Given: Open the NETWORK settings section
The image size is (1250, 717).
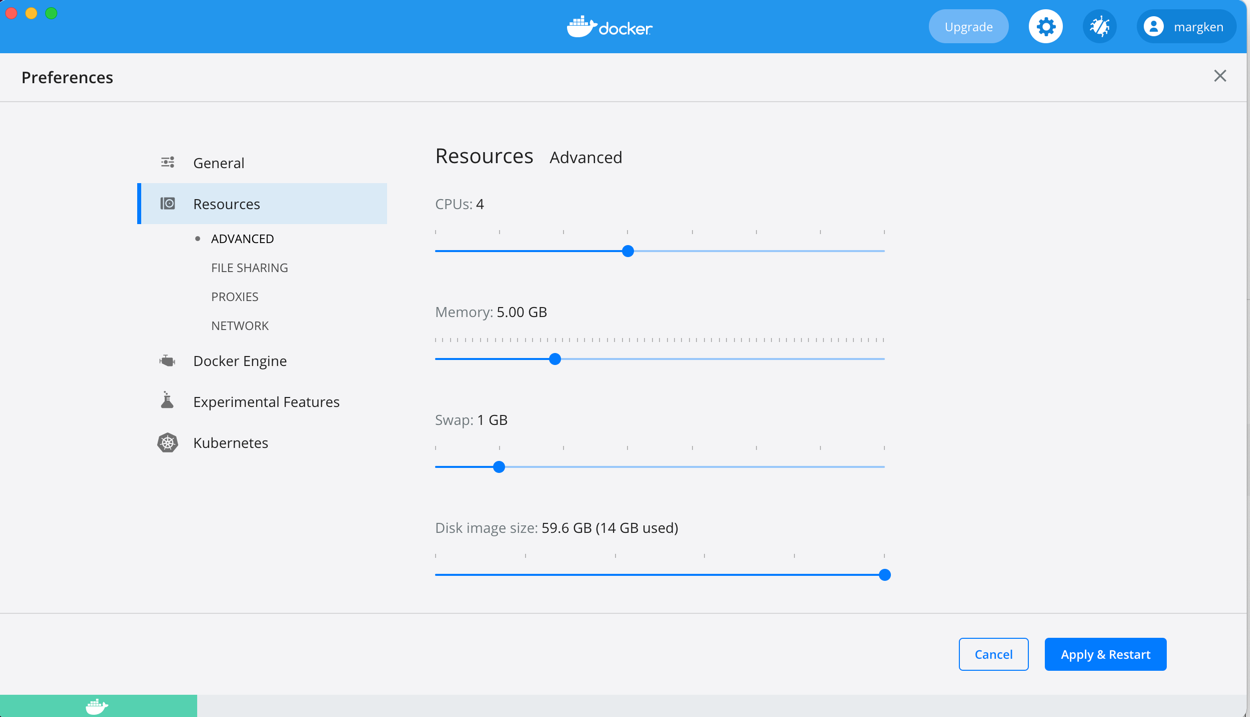Looking at the screenshot, I should click(240, 325).
